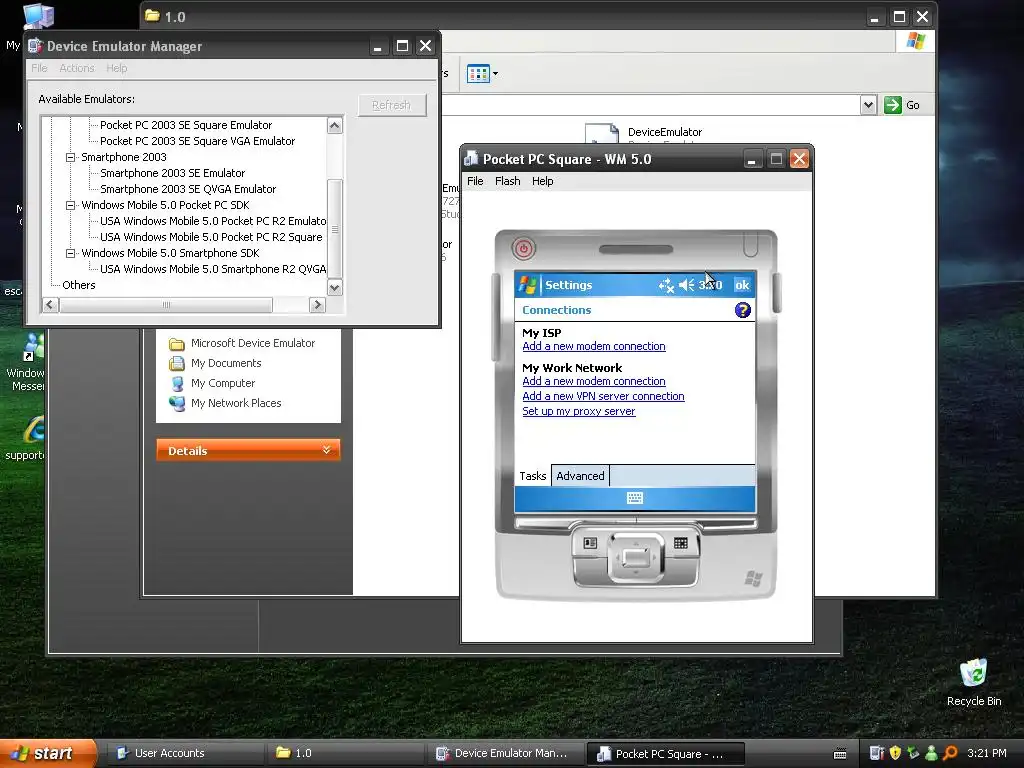Select the Tasks tab in Connections
The height and width of the screenshot is (768, 1024).
pos(533,475)
